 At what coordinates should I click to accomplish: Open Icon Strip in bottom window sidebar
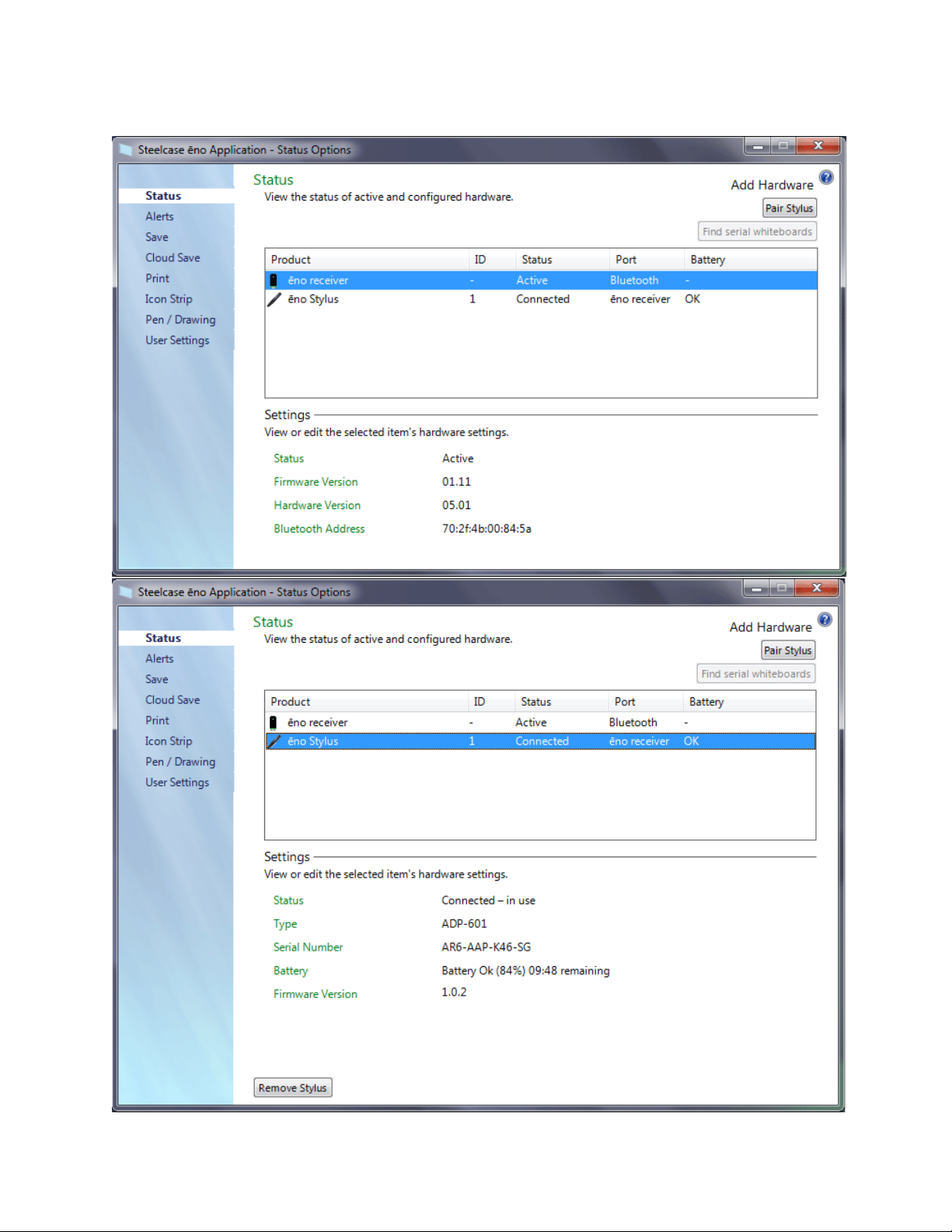coord(169,741)
